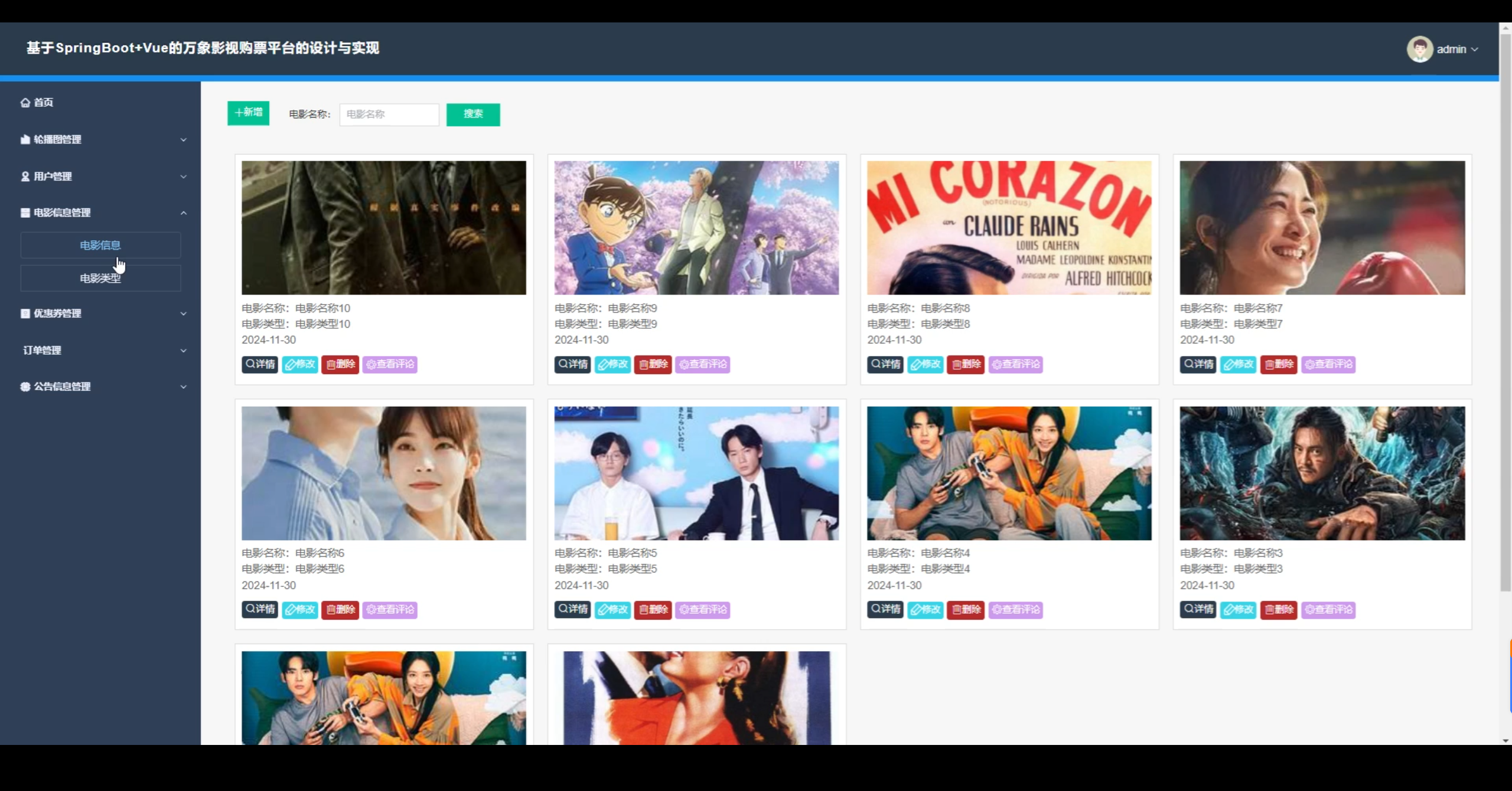Click 详情 for 电影名称10
1512x791 pixels.
[x=260, y=364]
